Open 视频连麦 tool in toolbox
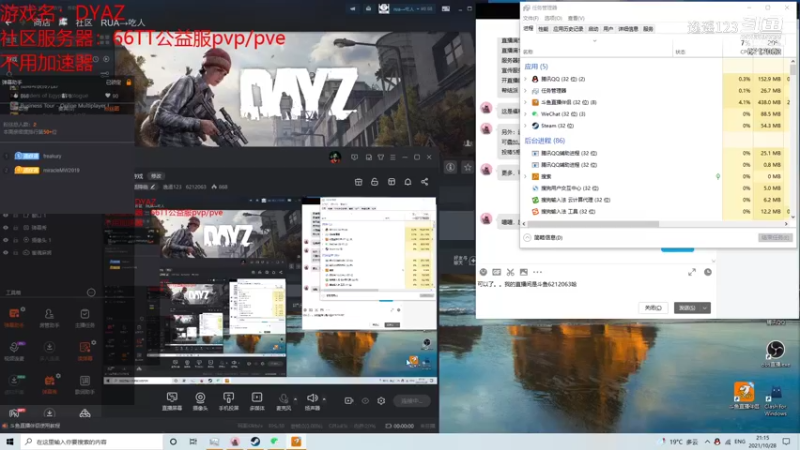This screenshot has width=800, height=450. (x=14, y=351)
